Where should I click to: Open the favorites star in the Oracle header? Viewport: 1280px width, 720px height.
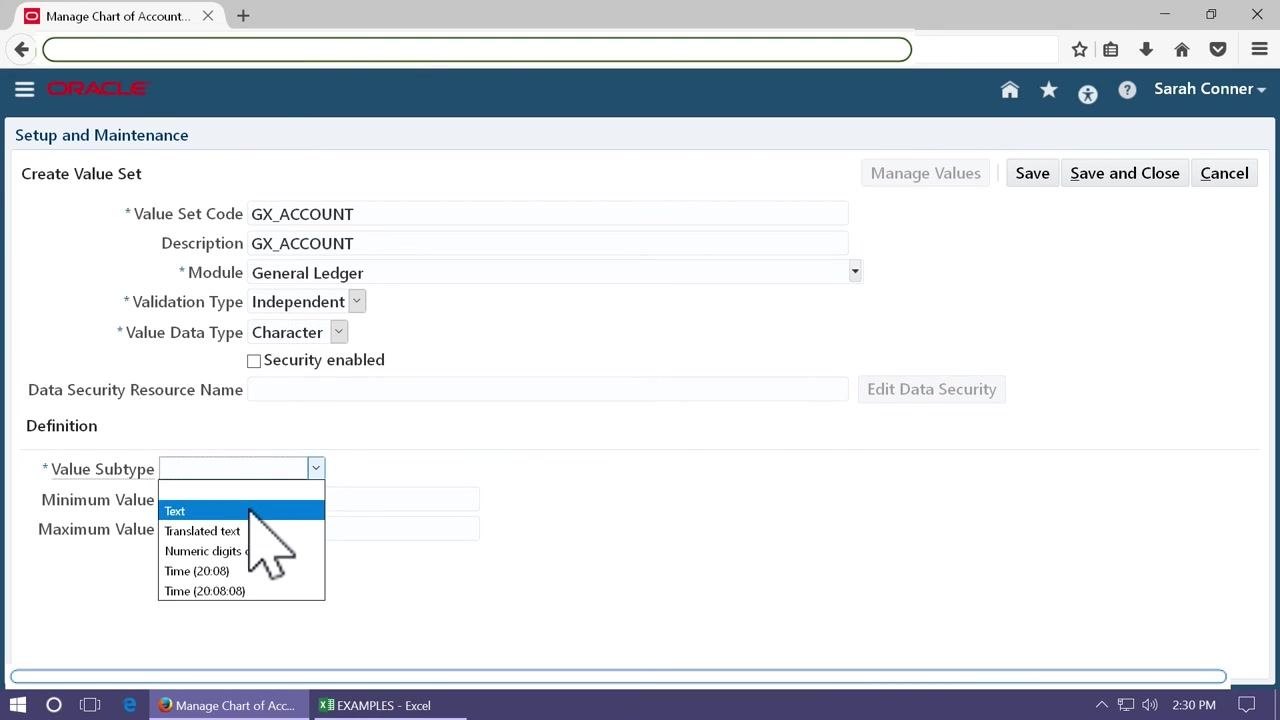coord(1048,90)
